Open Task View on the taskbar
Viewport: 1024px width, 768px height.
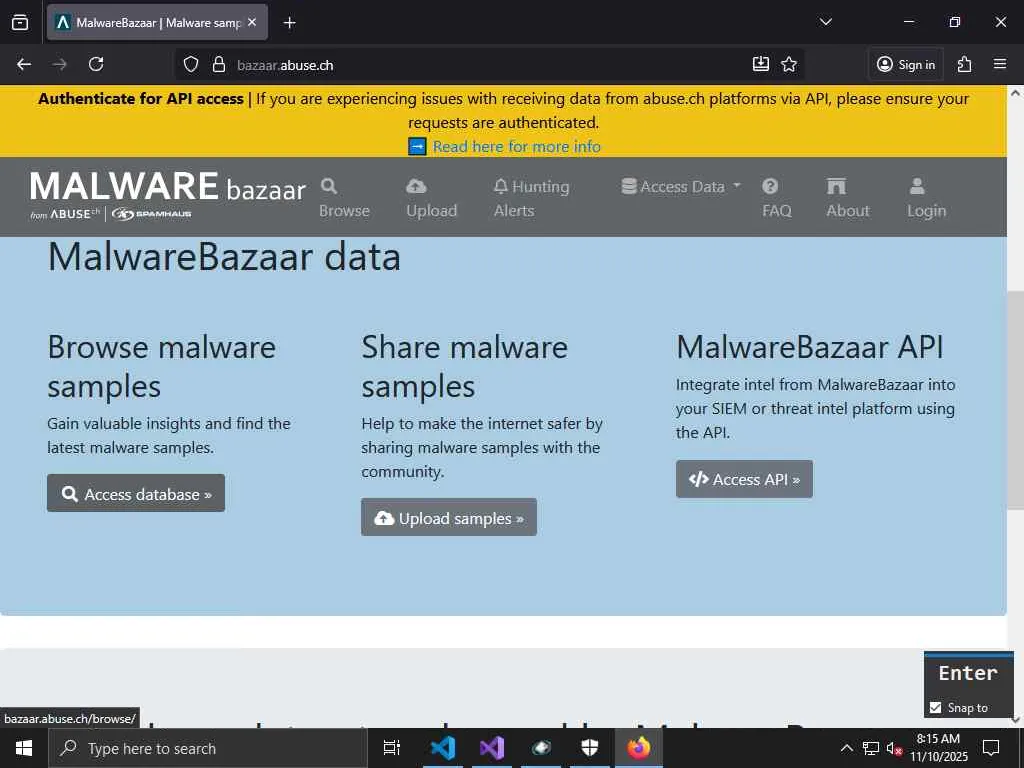(x=392, y=748)
